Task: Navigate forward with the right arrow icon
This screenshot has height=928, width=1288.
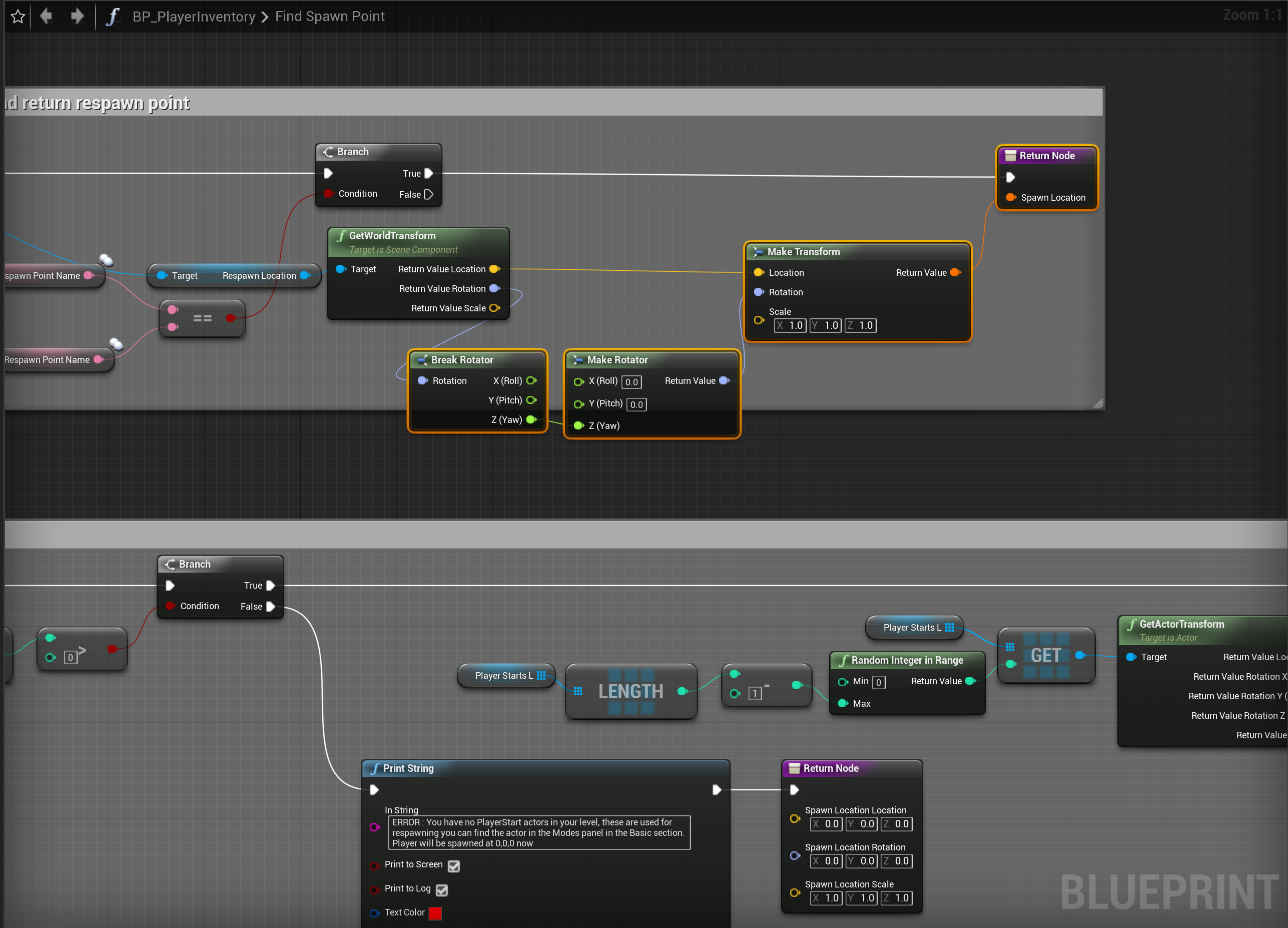Action: tap(77, 16)
